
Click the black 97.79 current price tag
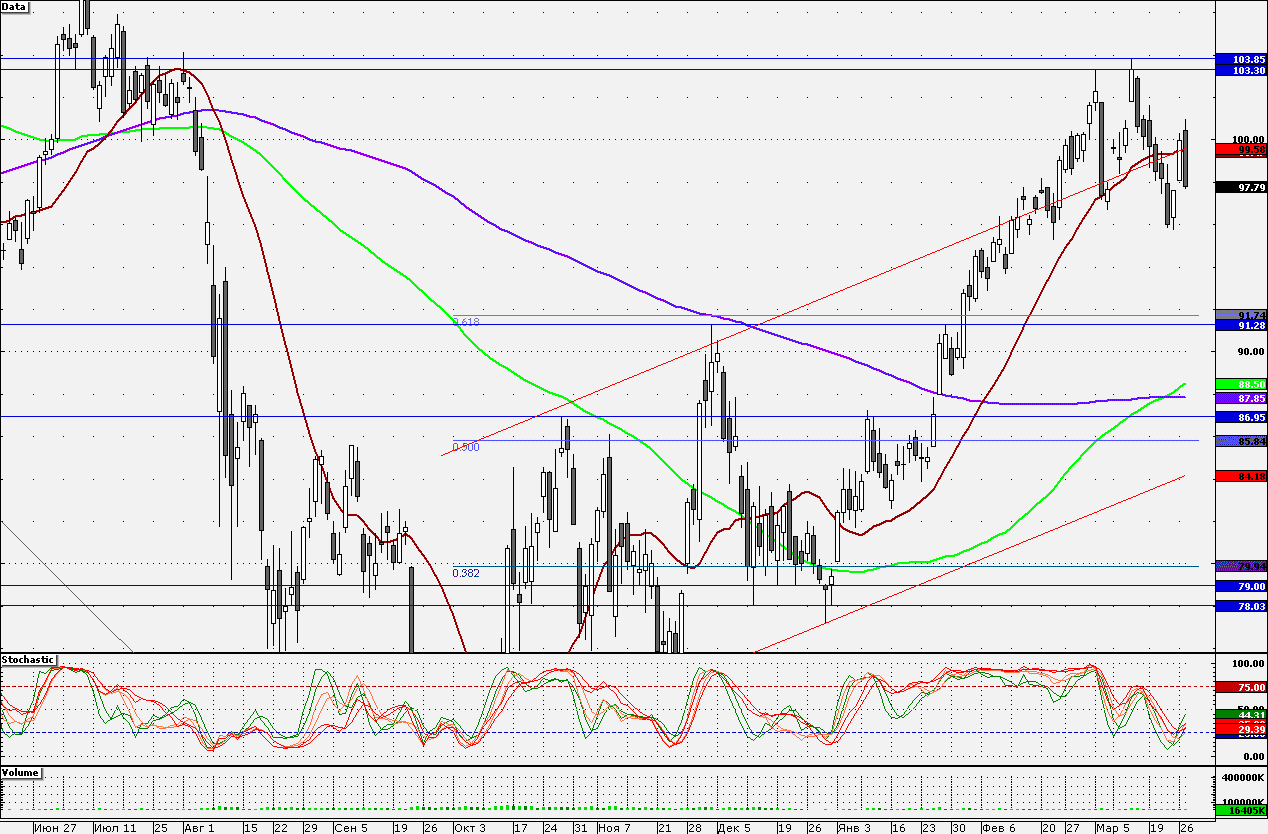tap(1241, 187)
